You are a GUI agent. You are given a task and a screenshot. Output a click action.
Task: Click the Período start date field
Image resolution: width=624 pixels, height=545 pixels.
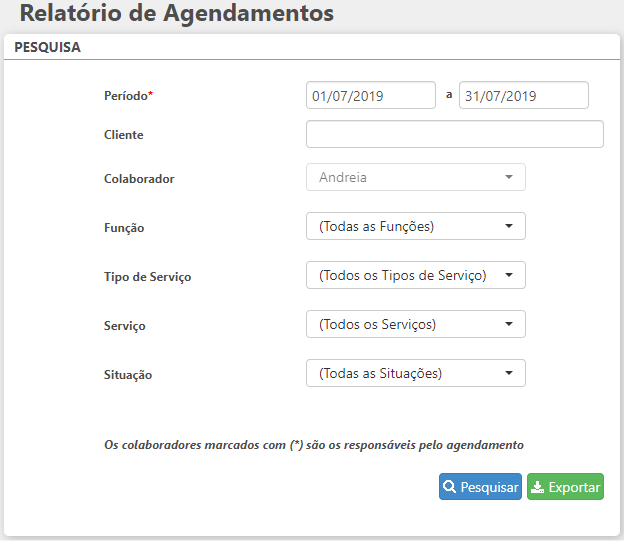coord(370,95)
